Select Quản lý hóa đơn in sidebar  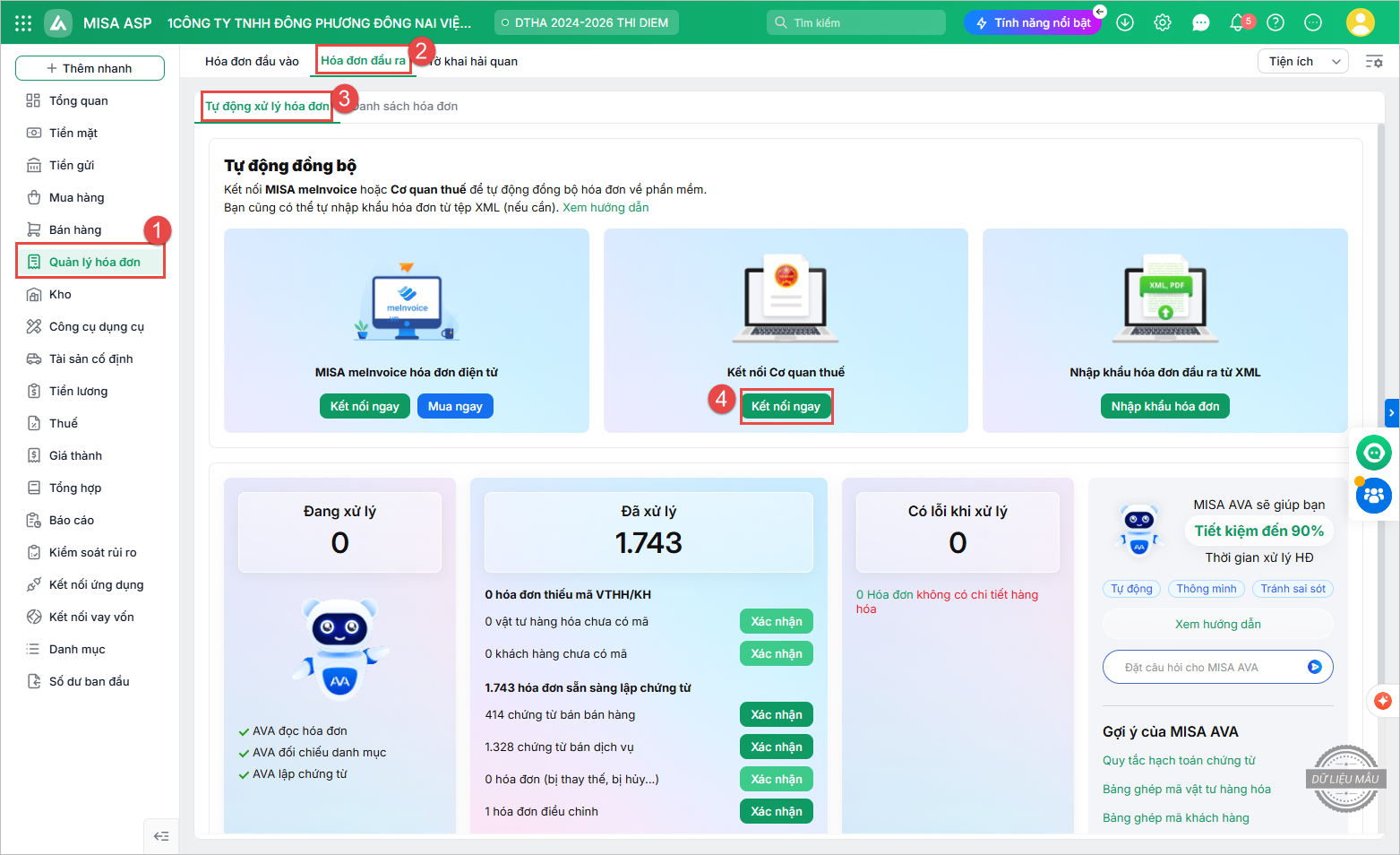[x=90, y=262]
